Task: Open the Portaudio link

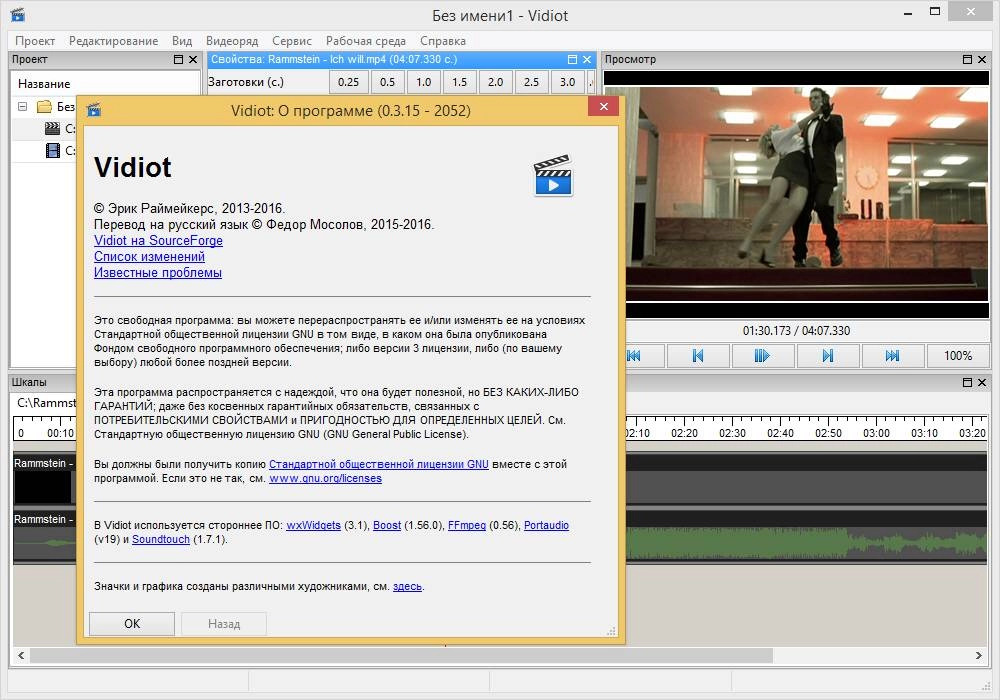Action: (547, 525)
